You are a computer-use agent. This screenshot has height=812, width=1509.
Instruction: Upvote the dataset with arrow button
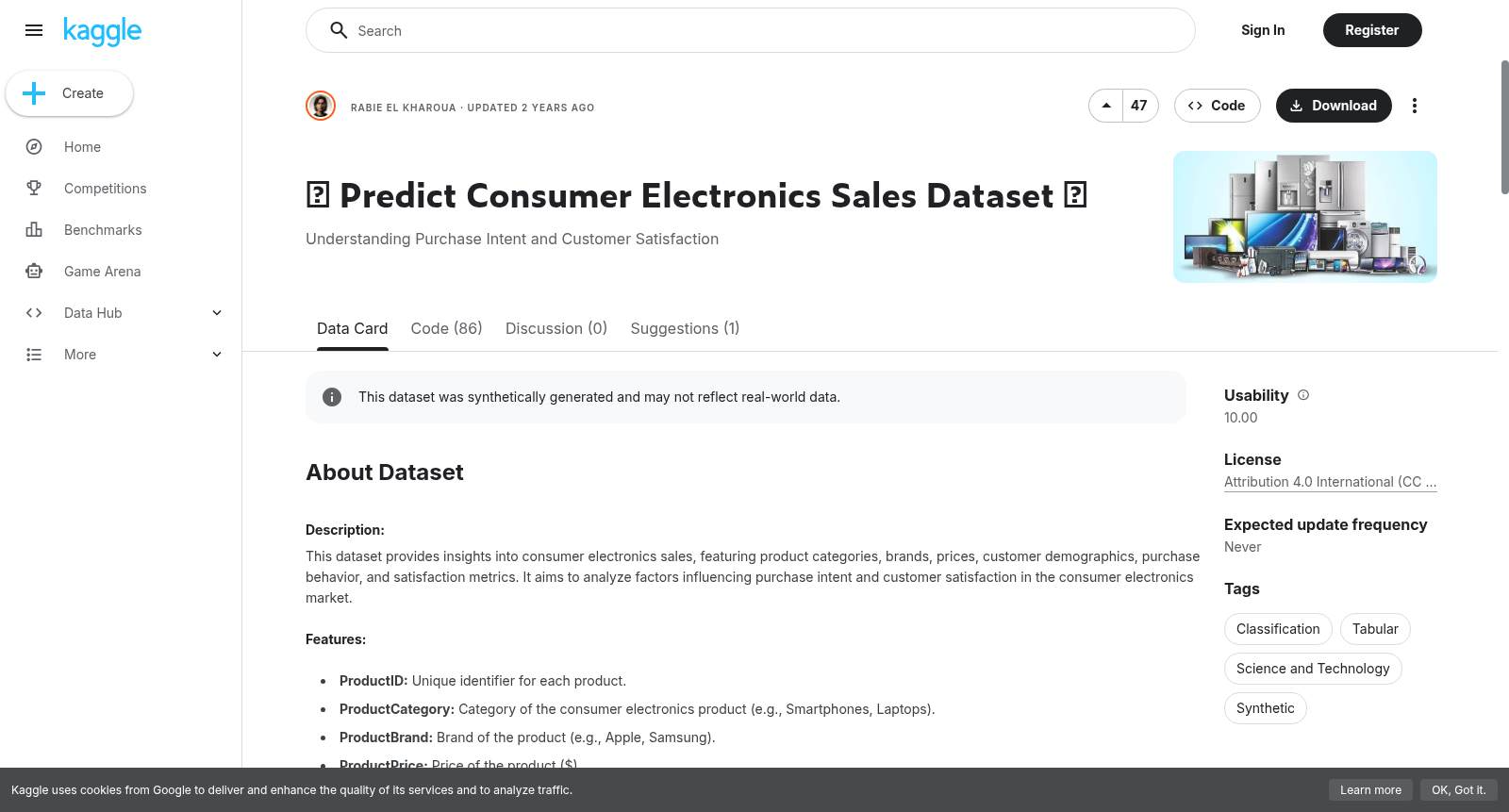[1106, 106]
